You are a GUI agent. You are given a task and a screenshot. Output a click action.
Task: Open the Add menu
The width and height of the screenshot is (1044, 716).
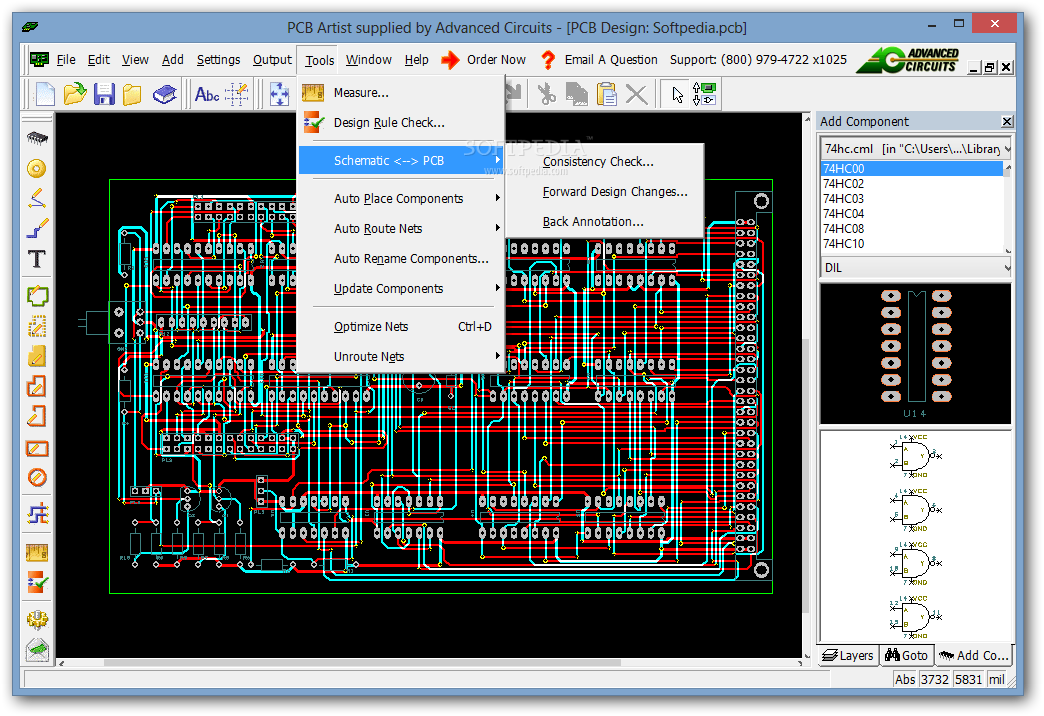click(172, 60)
